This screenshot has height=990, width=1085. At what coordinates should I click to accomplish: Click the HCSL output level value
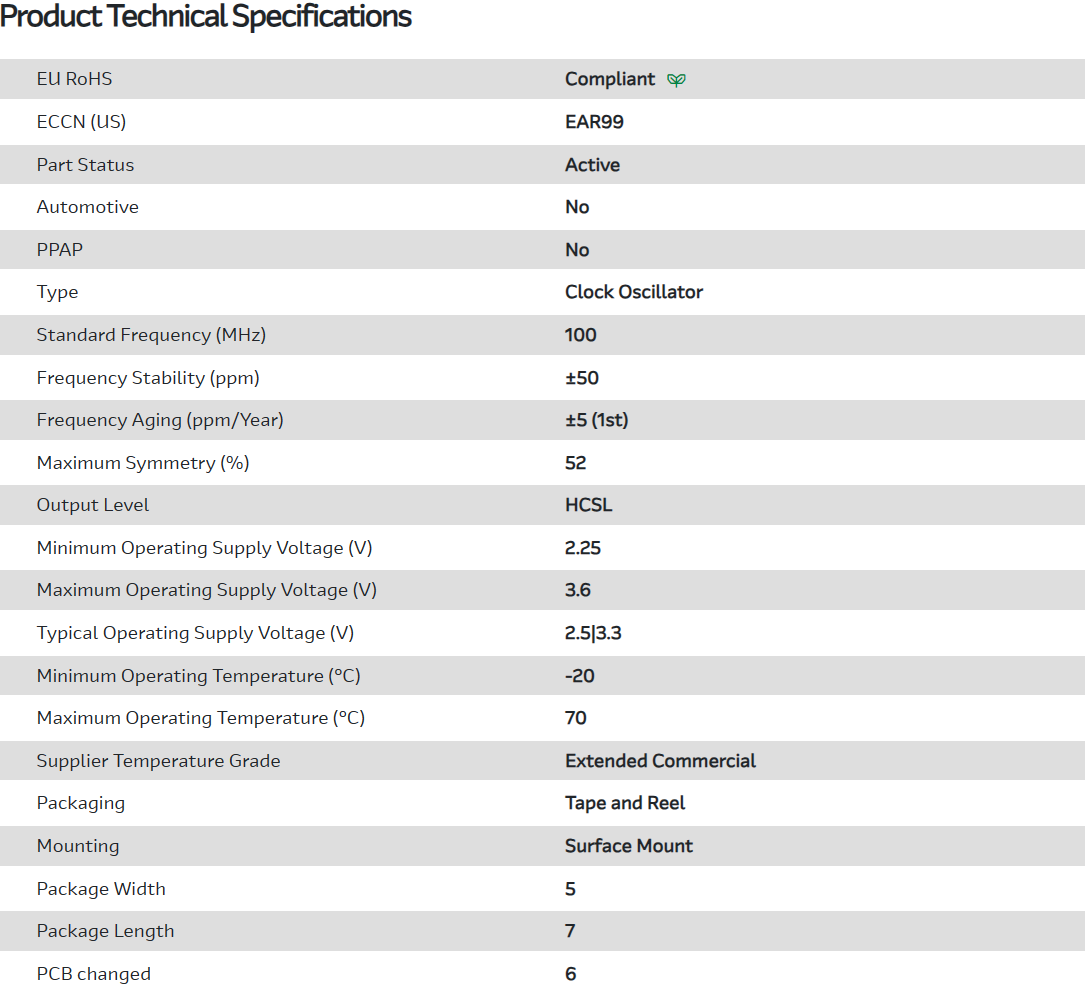(x=588, y=505)
